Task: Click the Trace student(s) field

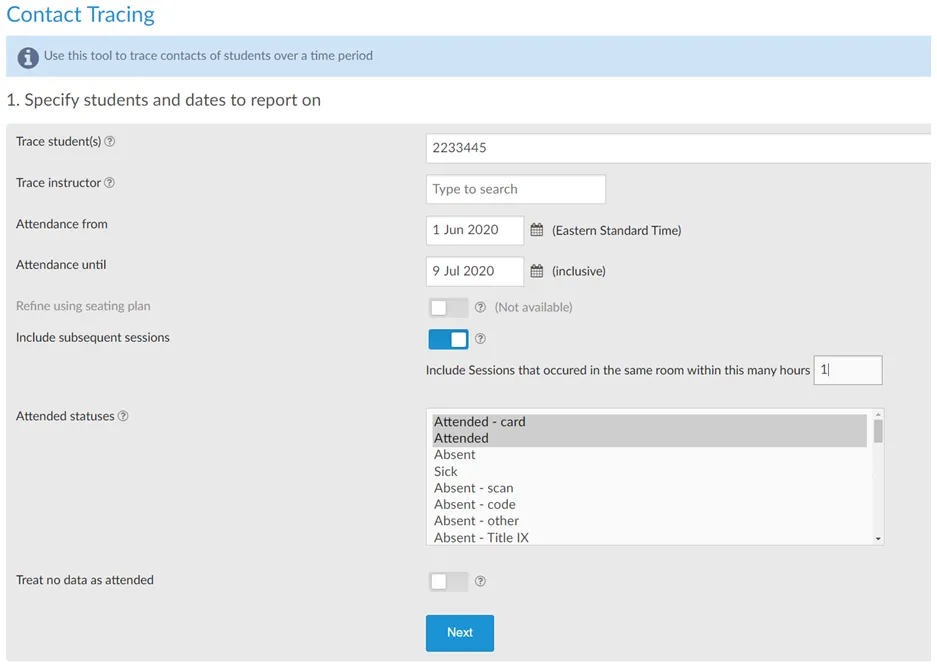Action: point(678,148)
